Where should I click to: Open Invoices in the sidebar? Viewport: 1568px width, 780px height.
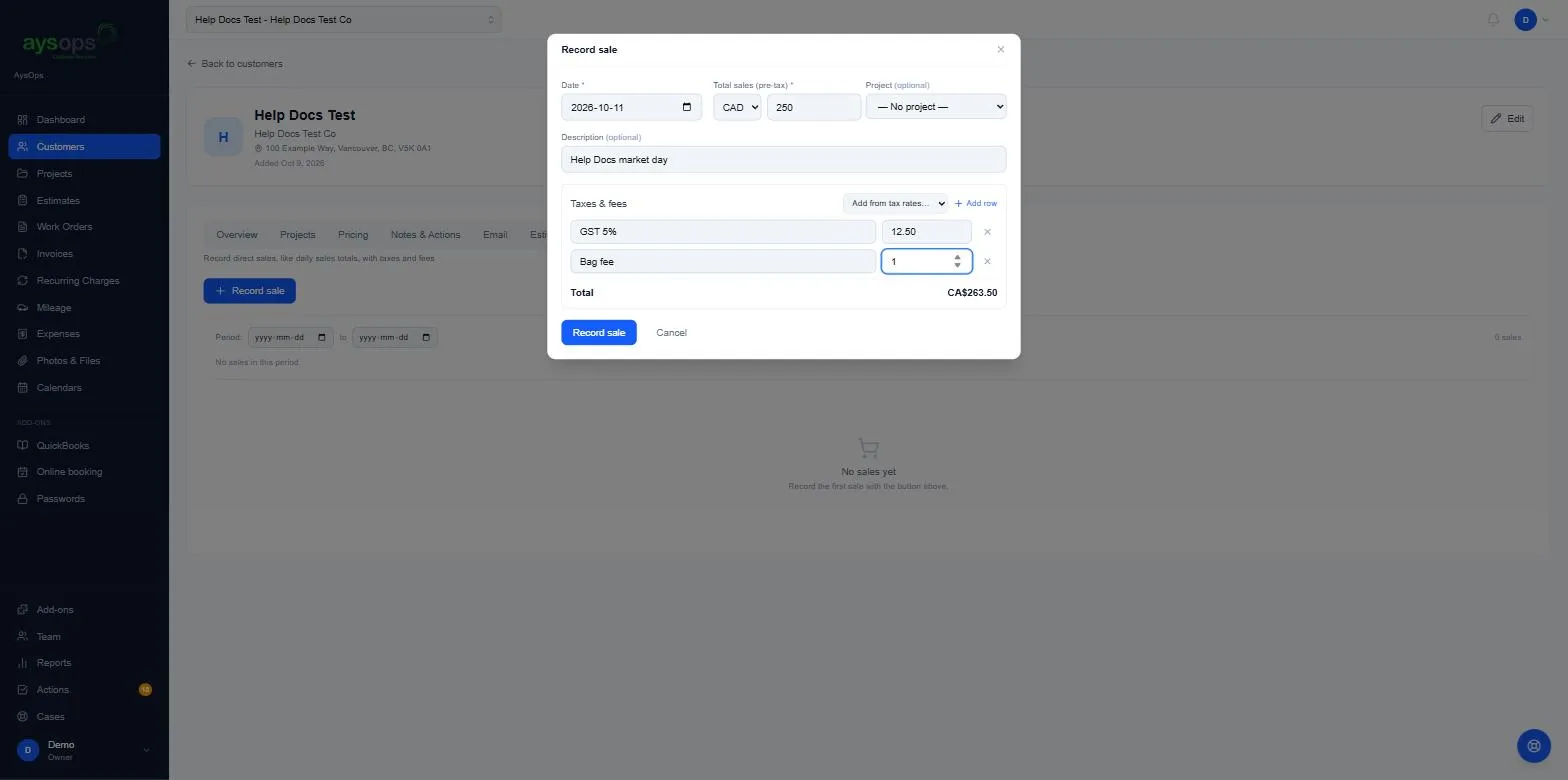point(84,254)
